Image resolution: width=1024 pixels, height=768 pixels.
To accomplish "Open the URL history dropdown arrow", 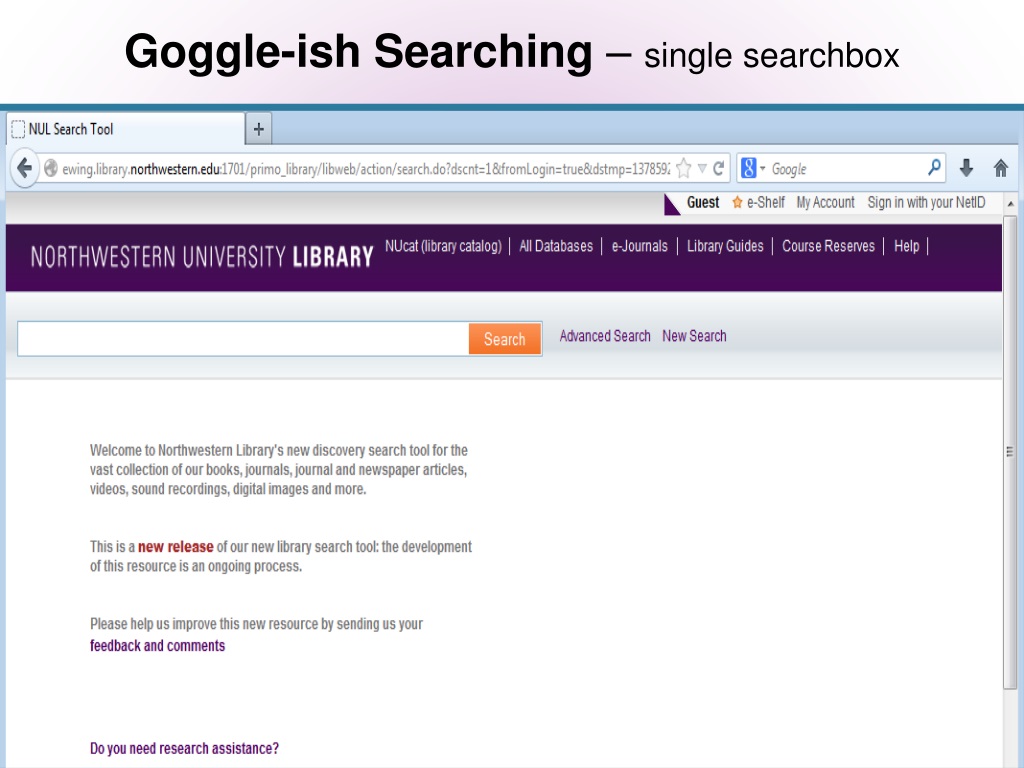I will (x=702, y=168).
